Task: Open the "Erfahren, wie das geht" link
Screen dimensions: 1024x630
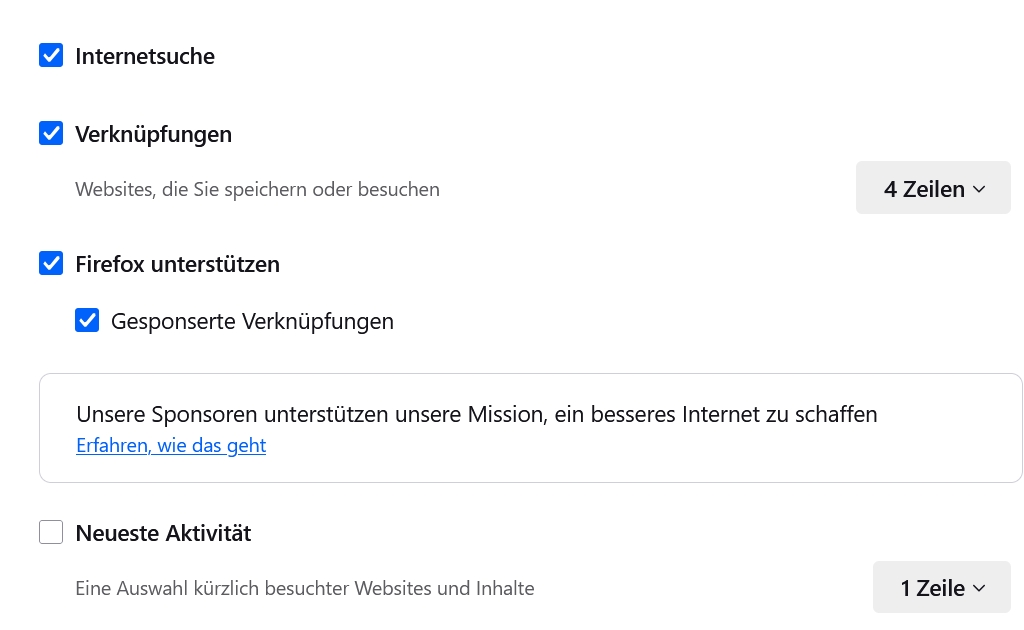Action: click(x=171, y=445)
